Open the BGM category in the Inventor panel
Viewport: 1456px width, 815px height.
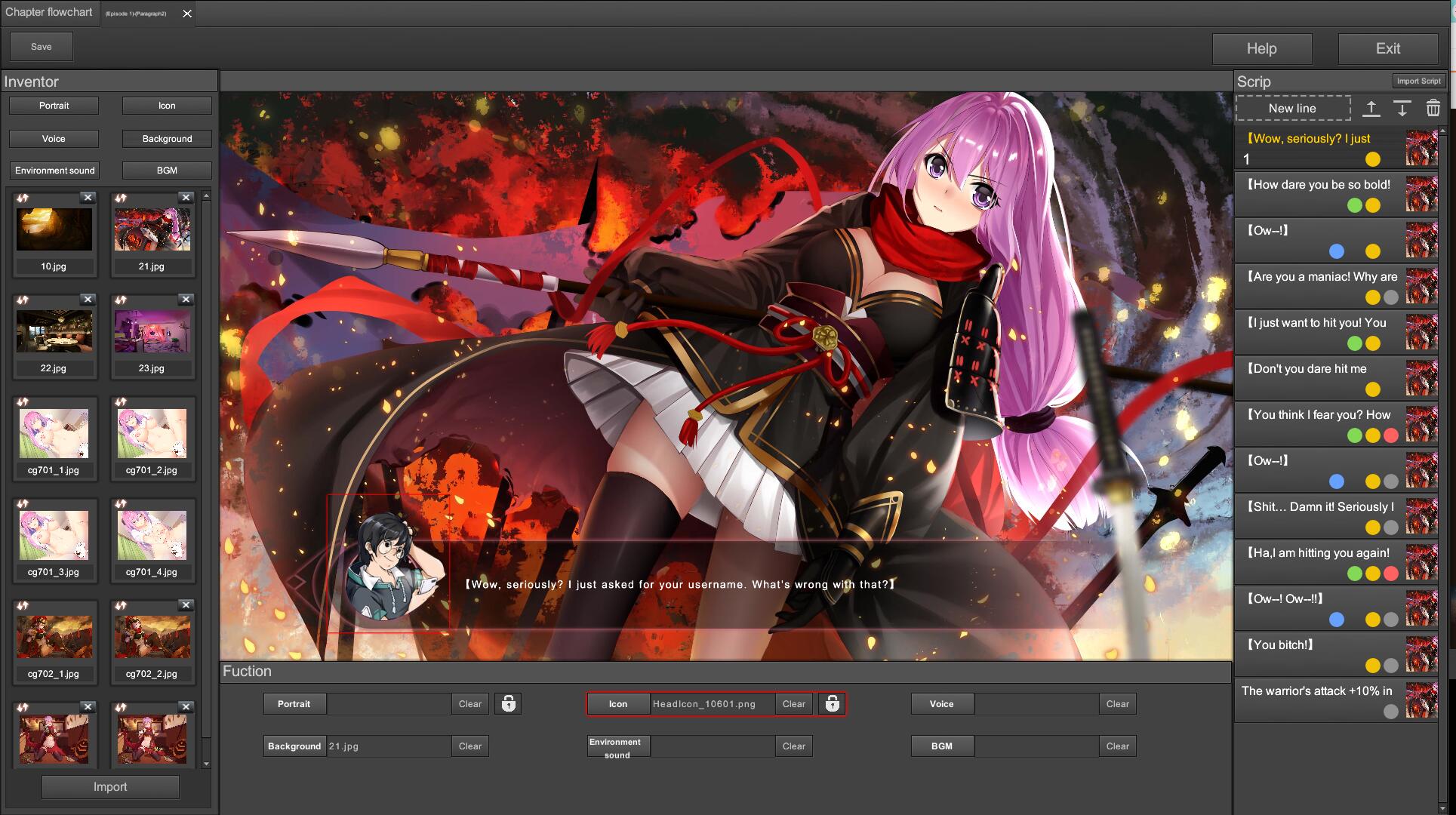[x=167, y=170]
